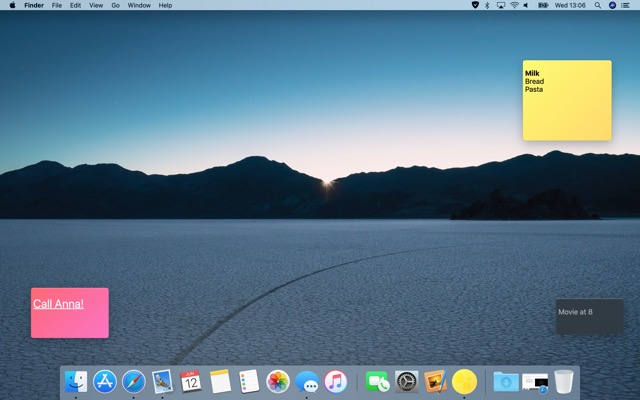Open the Trash in the Dock

(564, 382)
